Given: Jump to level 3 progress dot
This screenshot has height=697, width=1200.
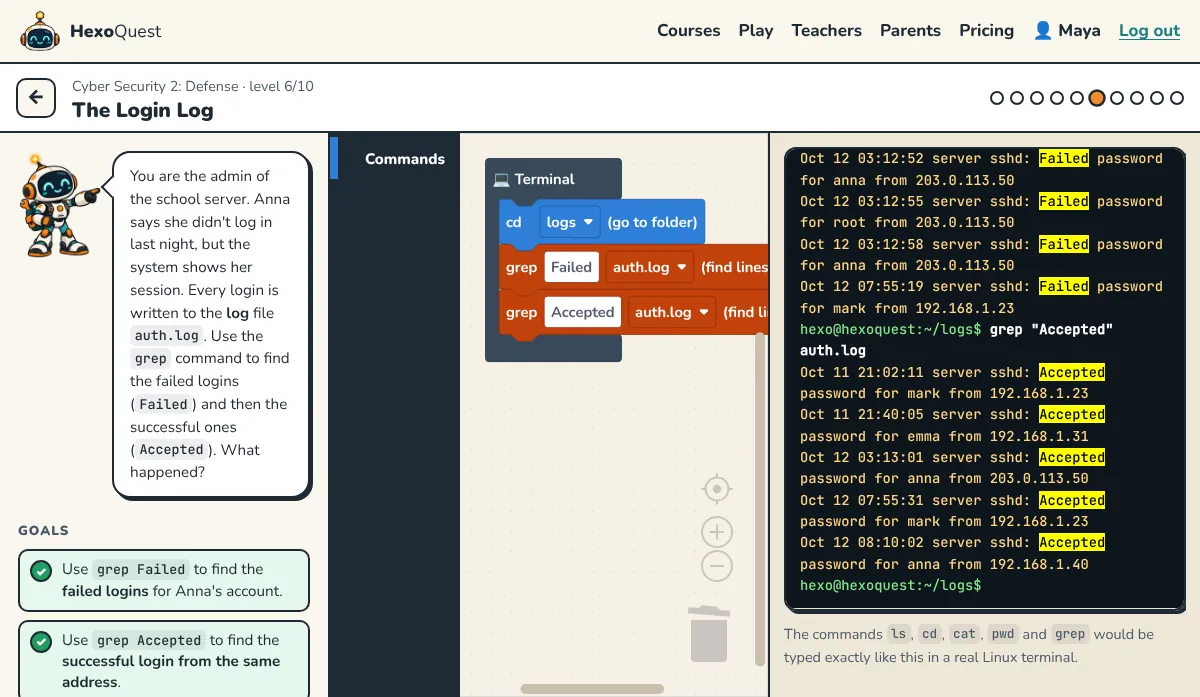Looking at the screenshot, I should (1037, 98).
